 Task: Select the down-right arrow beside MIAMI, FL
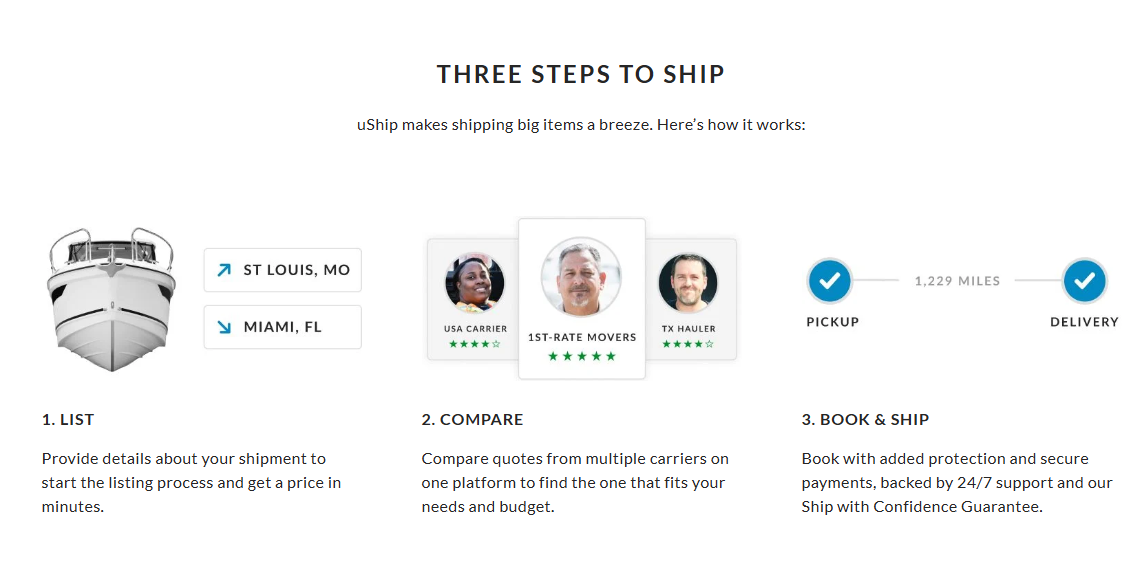[x=224, y=327]
